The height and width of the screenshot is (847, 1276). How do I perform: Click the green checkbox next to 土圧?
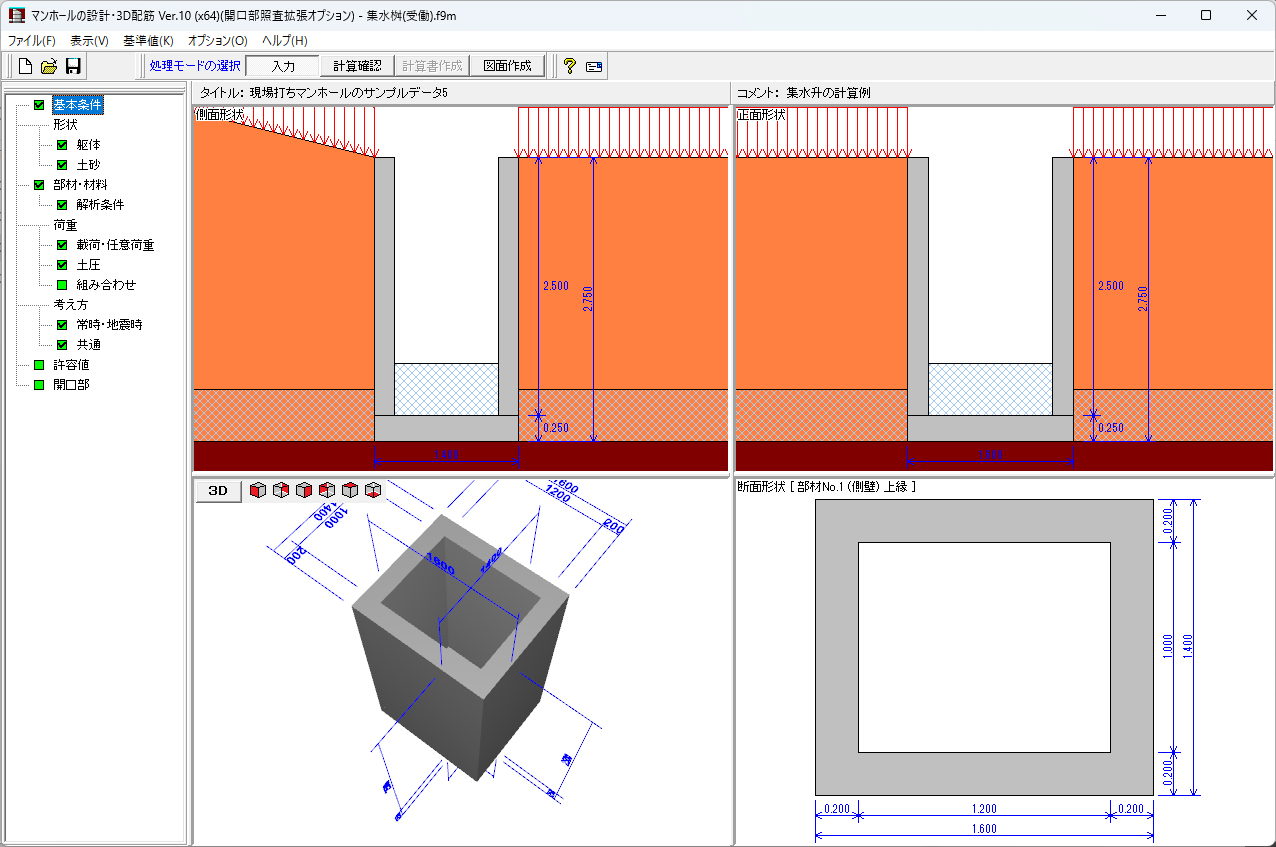[x=62, y=265]
